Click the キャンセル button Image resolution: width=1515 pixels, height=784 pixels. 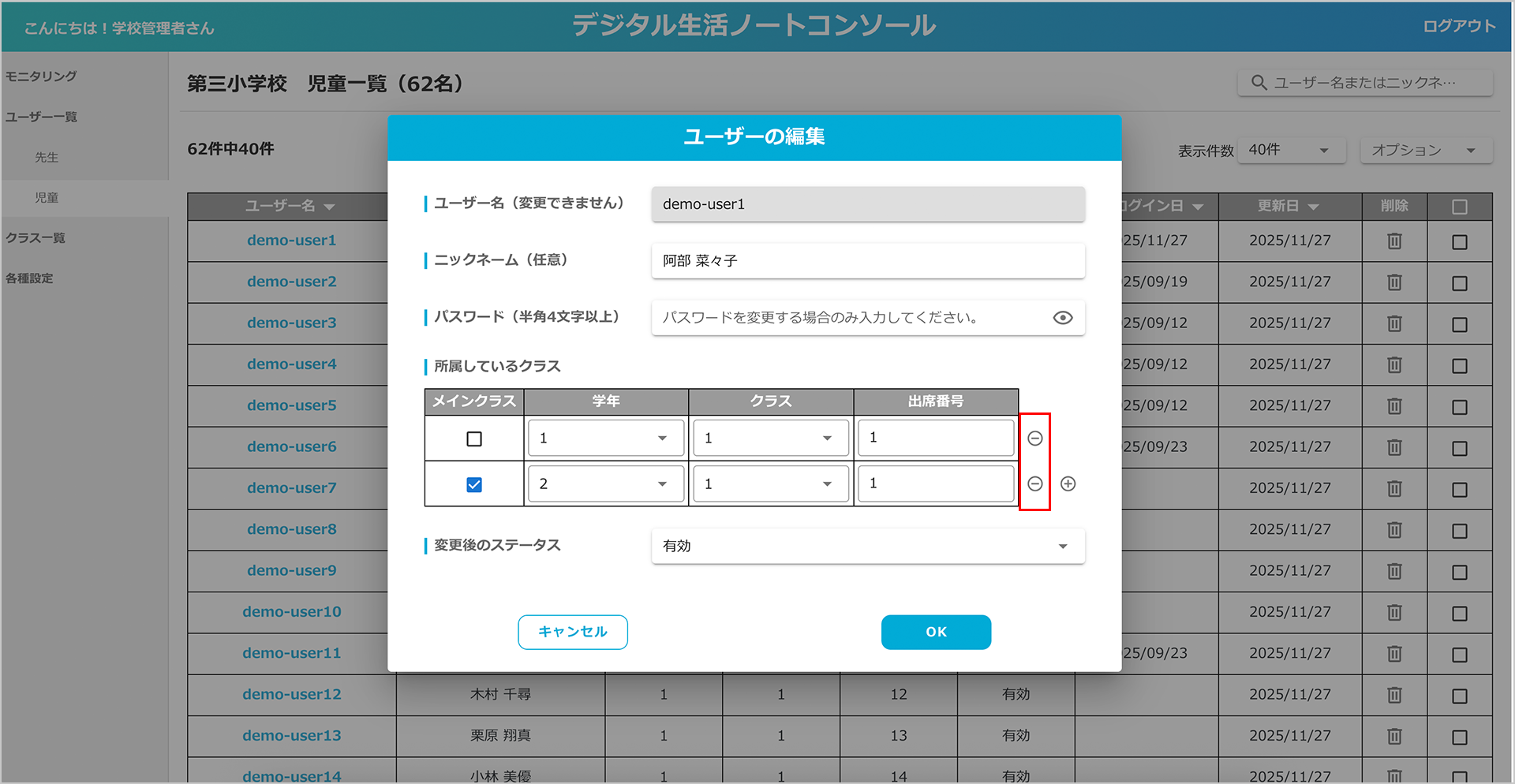572,632
